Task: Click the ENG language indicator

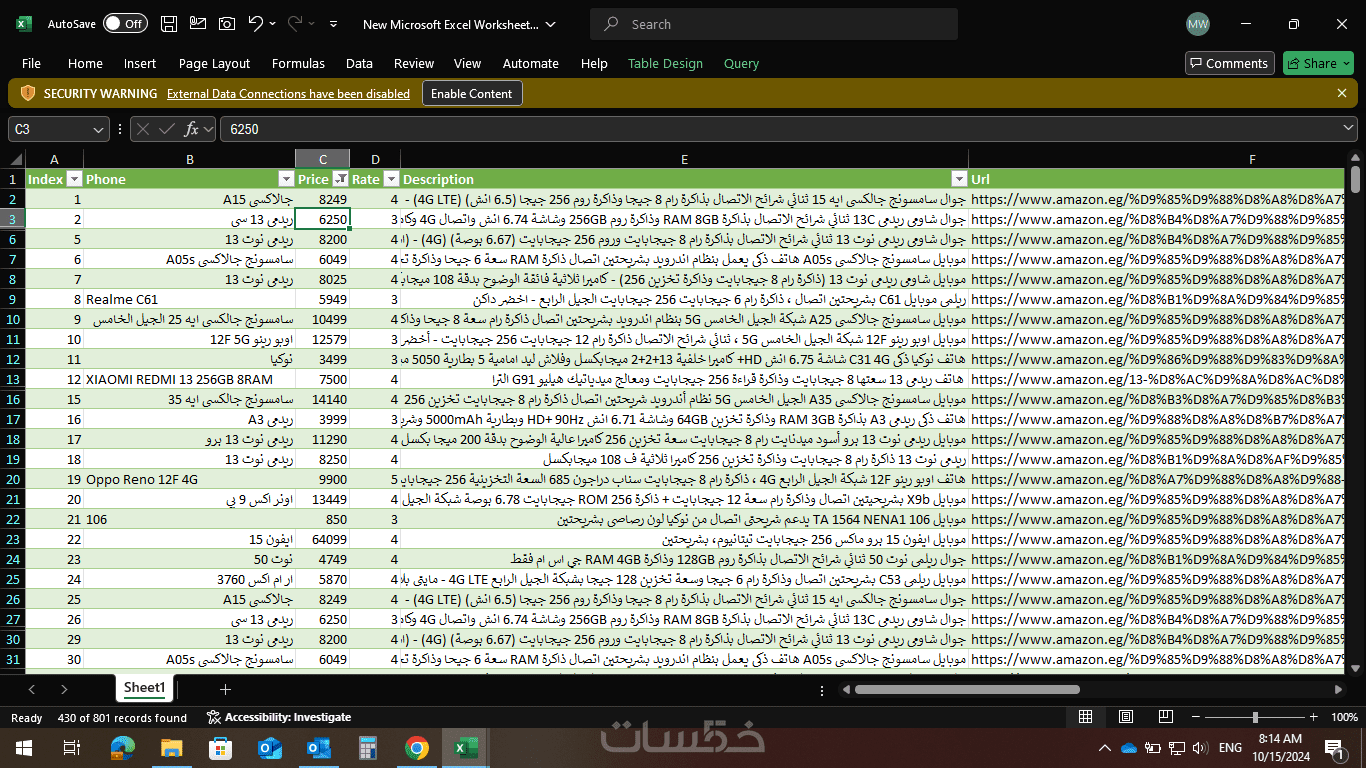Action: point(1230,748)
